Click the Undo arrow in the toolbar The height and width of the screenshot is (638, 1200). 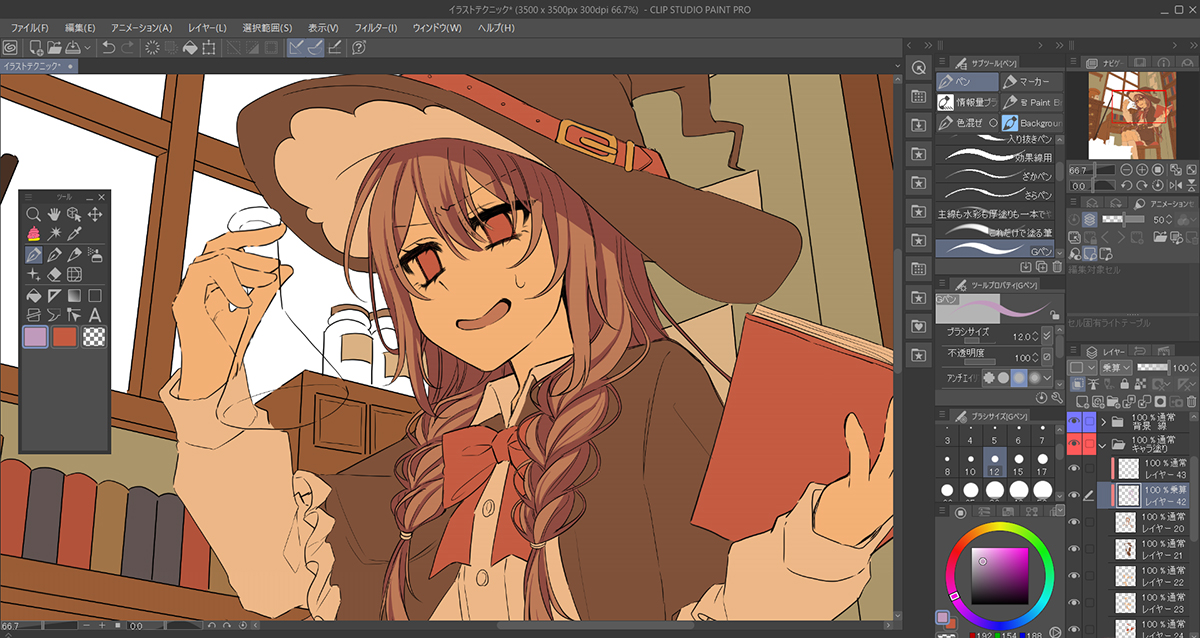pos(108,47)
